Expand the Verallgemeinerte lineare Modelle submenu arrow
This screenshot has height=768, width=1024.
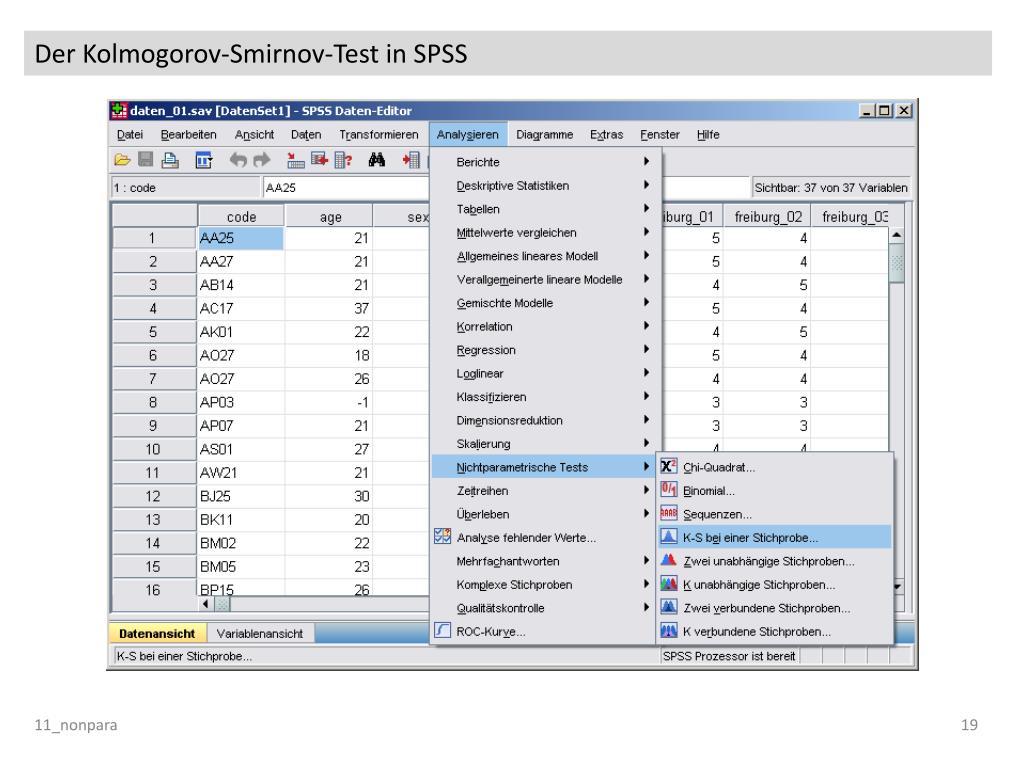pos(646,279)
